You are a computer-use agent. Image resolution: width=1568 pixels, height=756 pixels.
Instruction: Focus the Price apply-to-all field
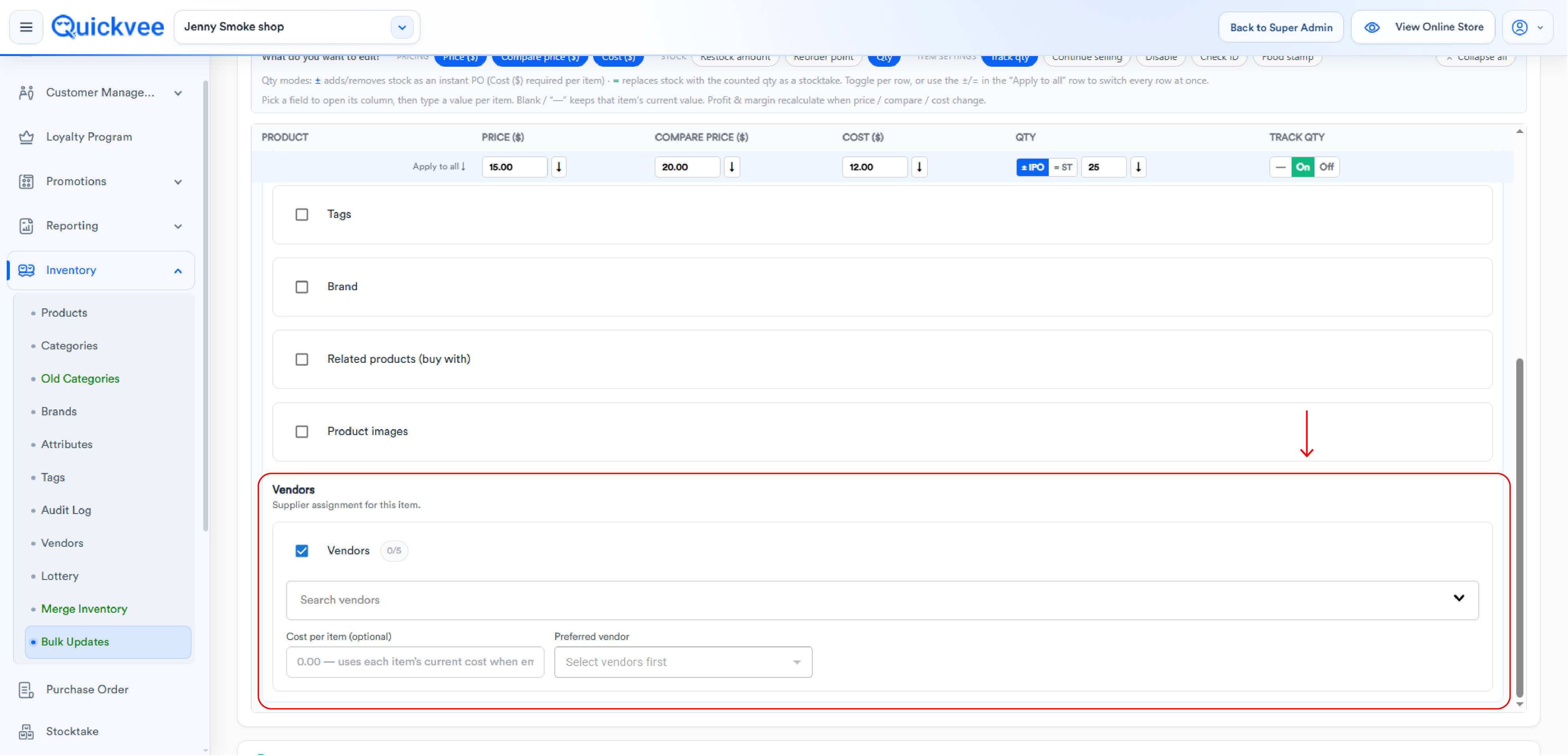coord(515,167)
